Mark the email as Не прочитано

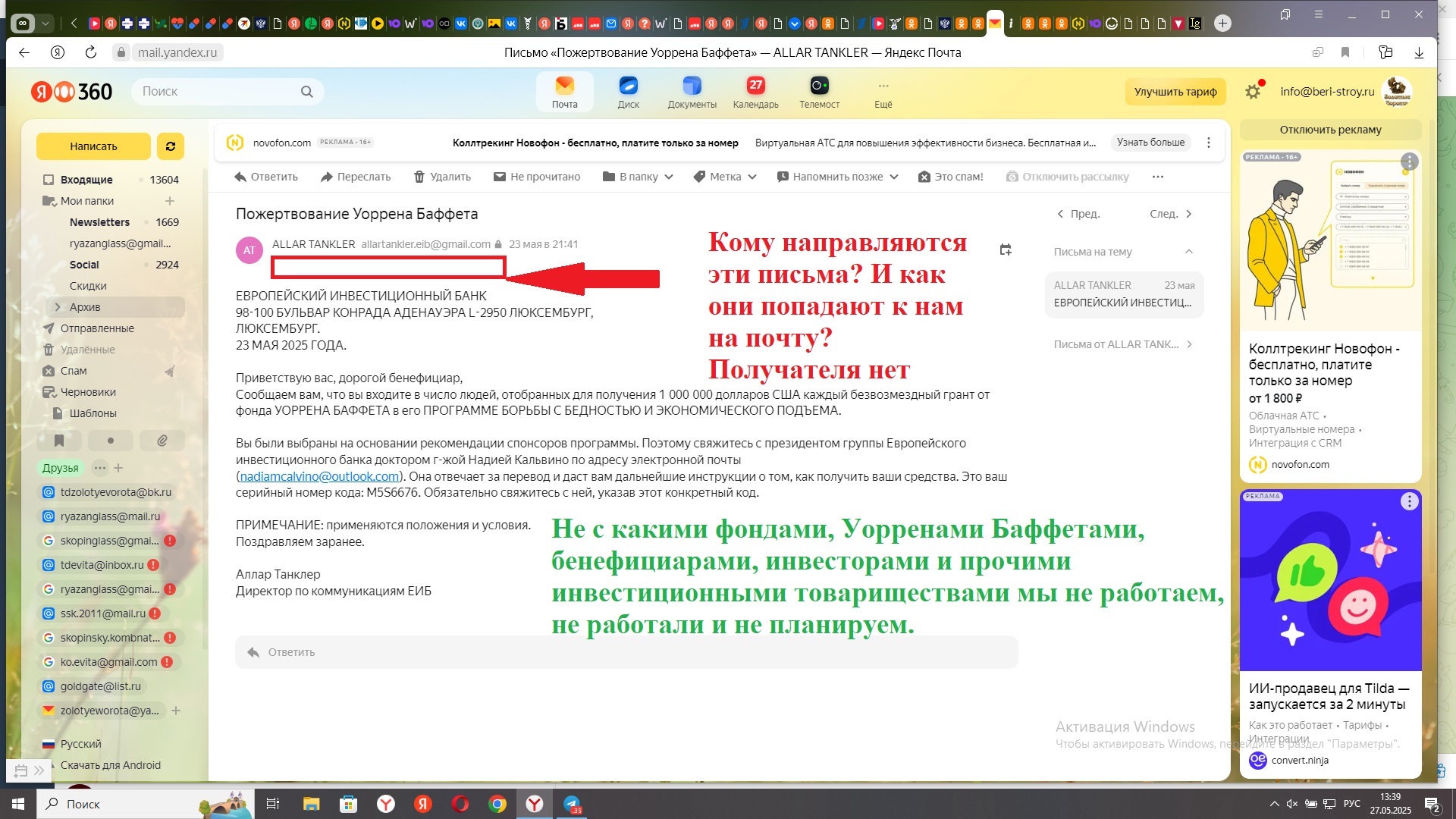(x=537, y=177)
